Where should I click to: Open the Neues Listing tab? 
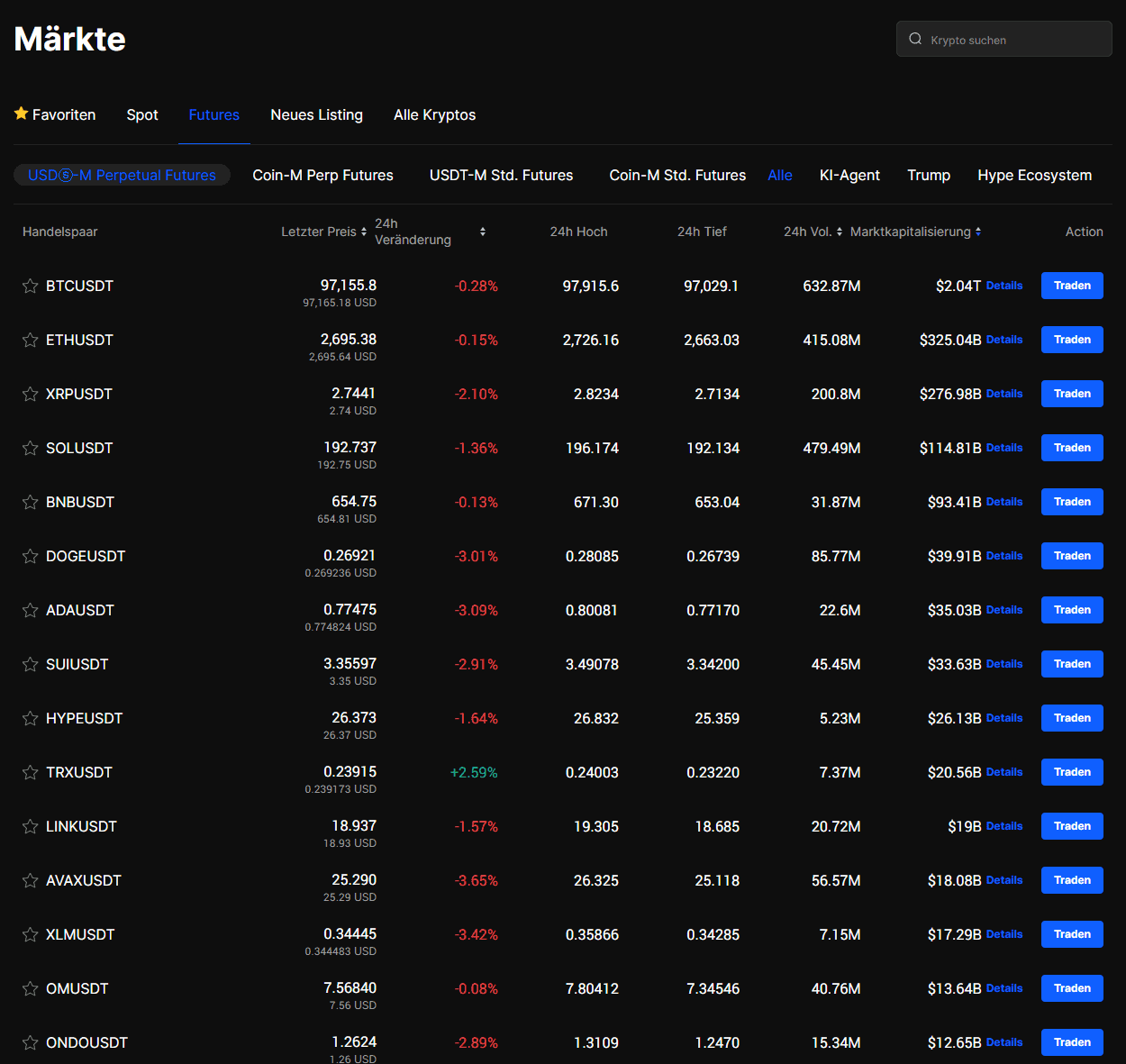point(316,114)
